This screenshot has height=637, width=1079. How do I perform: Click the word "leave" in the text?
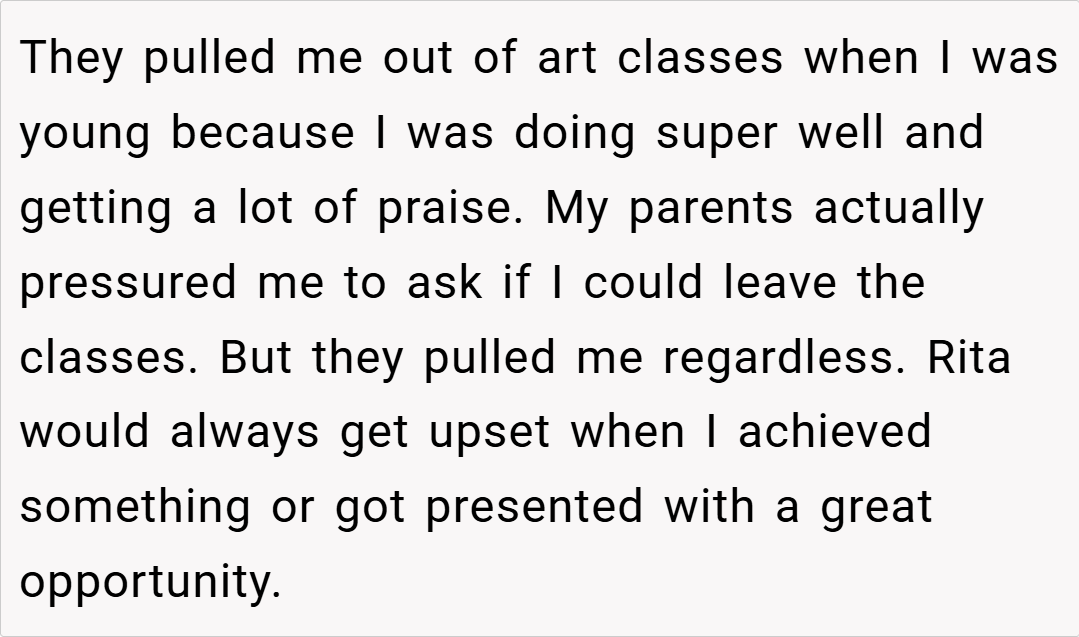pos(779,282)
